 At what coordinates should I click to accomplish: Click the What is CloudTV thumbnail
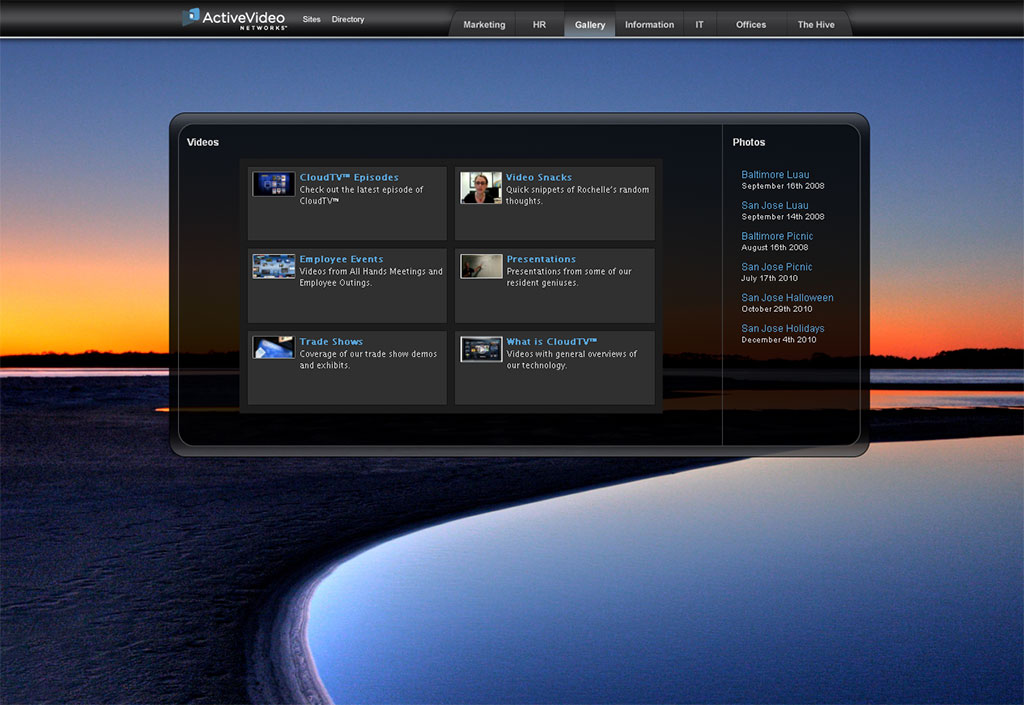(x=481, y=349)
